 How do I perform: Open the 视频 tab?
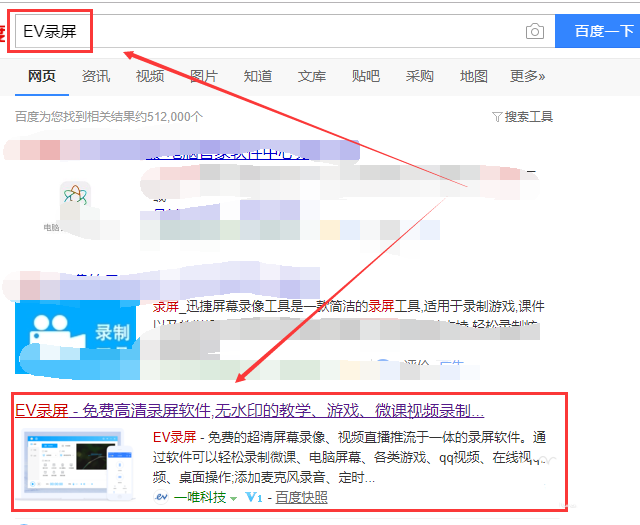[150, 76]
